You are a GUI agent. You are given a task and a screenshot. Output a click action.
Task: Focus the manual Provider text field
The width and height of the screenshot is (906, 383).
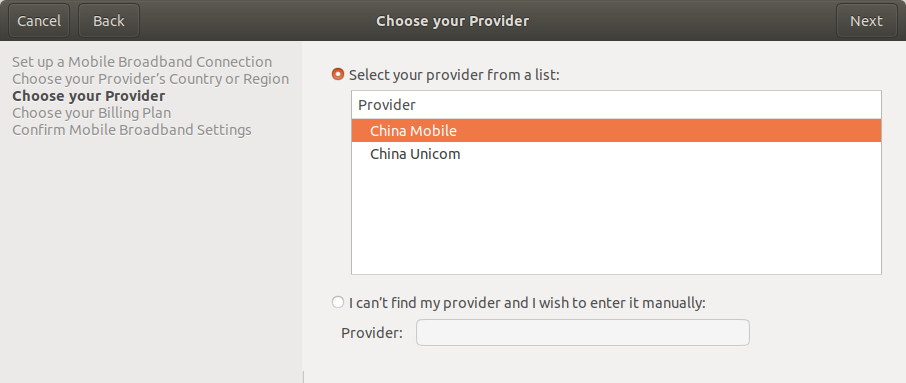(582, 333)
